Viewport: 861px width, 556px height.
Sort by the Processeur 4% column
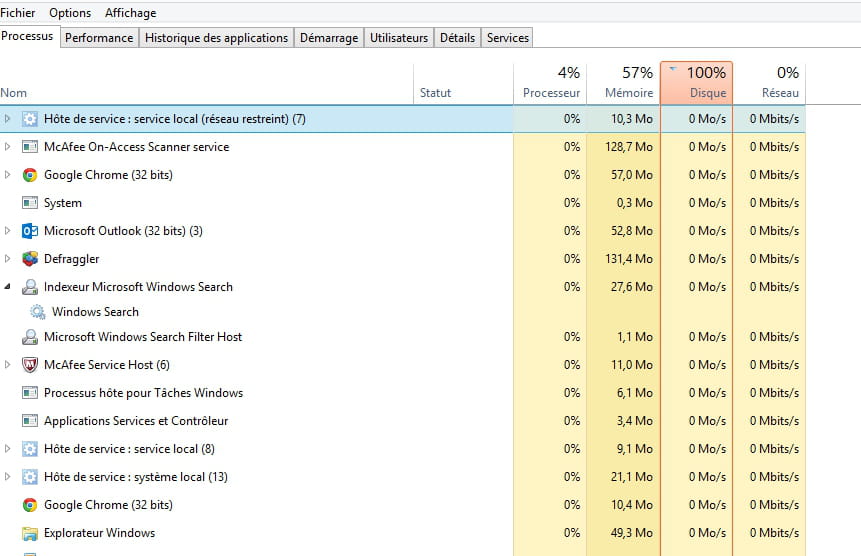[550, 83]
